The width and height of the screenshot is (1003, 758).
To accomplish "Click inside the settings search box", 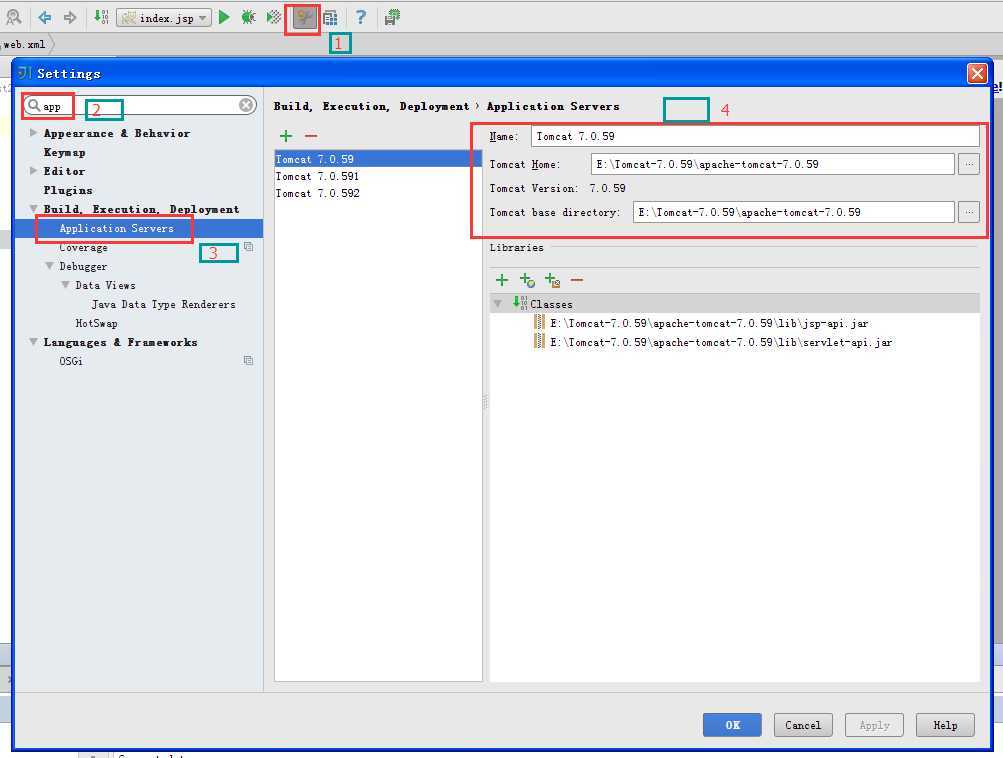I will (x=139, y=105).
